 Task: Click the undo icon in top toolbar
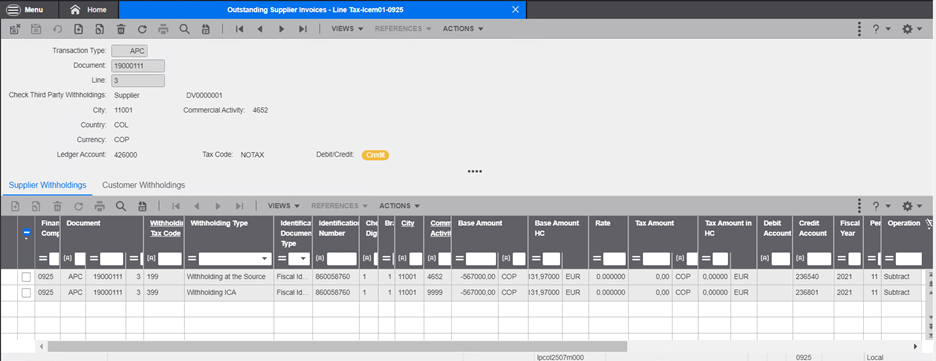[57, 29]
